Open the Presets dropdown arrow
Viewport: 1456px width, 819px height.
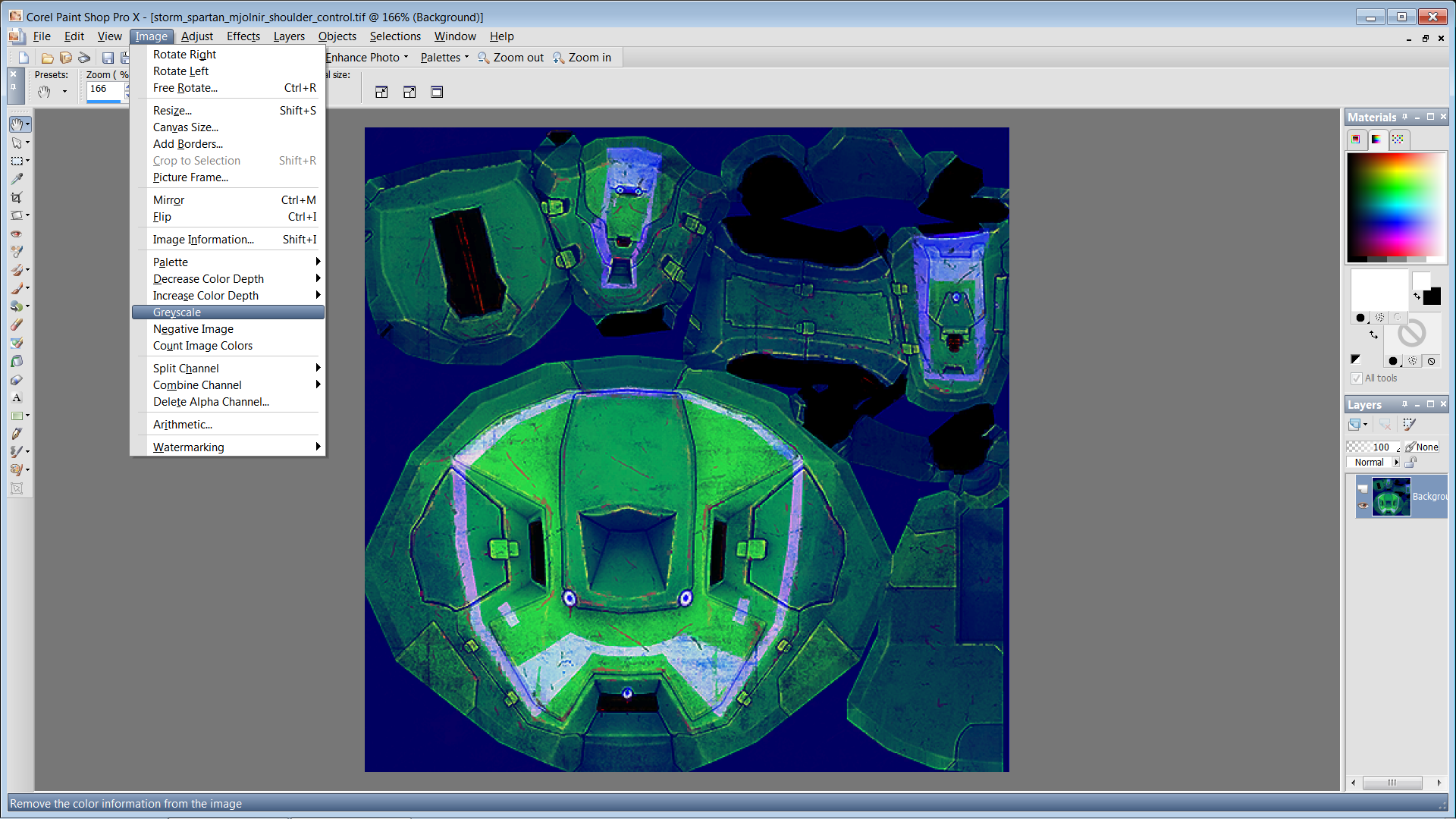[64, 92]
